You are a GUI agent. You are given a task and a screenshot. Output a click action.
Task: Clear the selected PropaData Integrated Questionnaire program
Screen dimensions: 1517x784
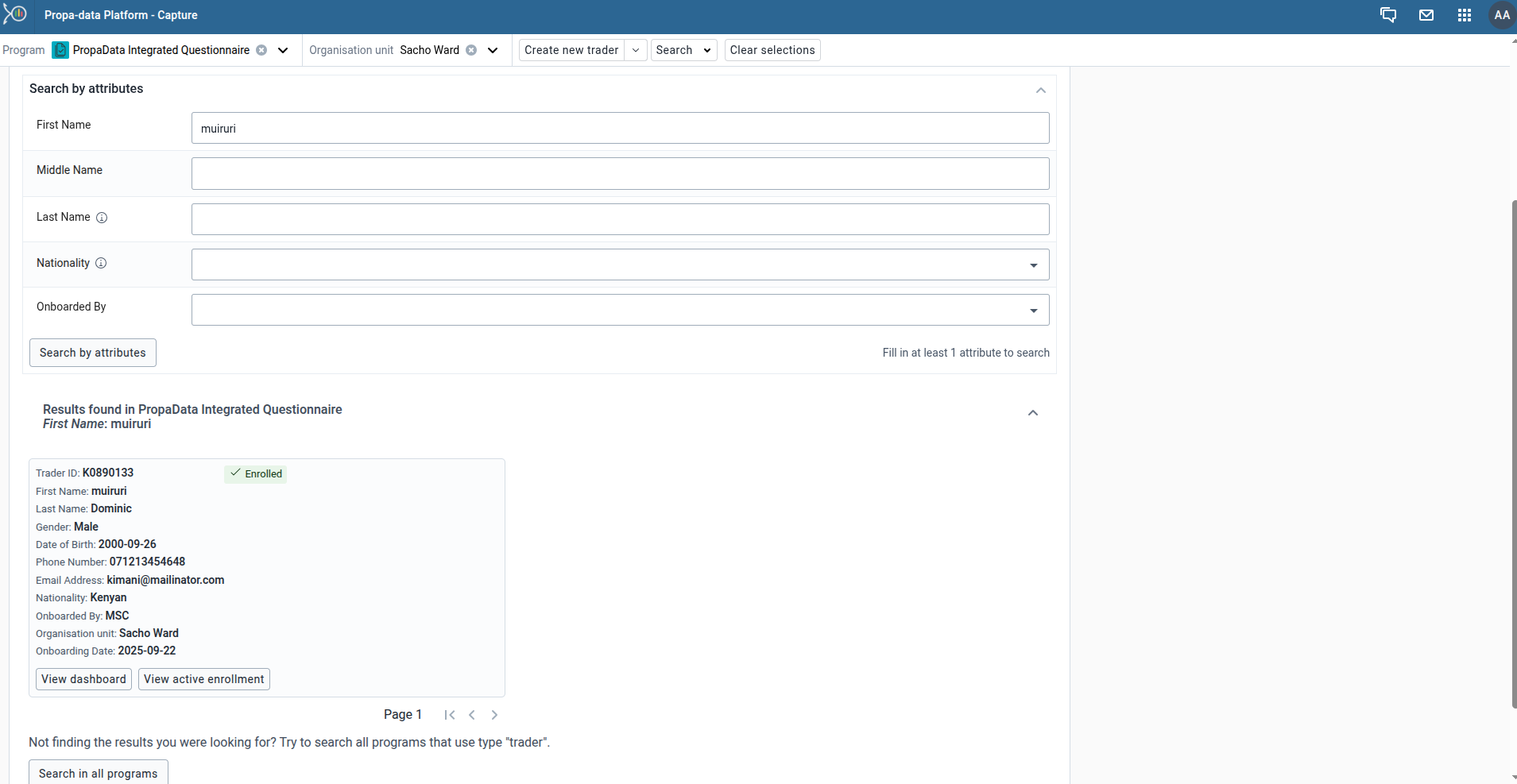(x=261, y=50)
